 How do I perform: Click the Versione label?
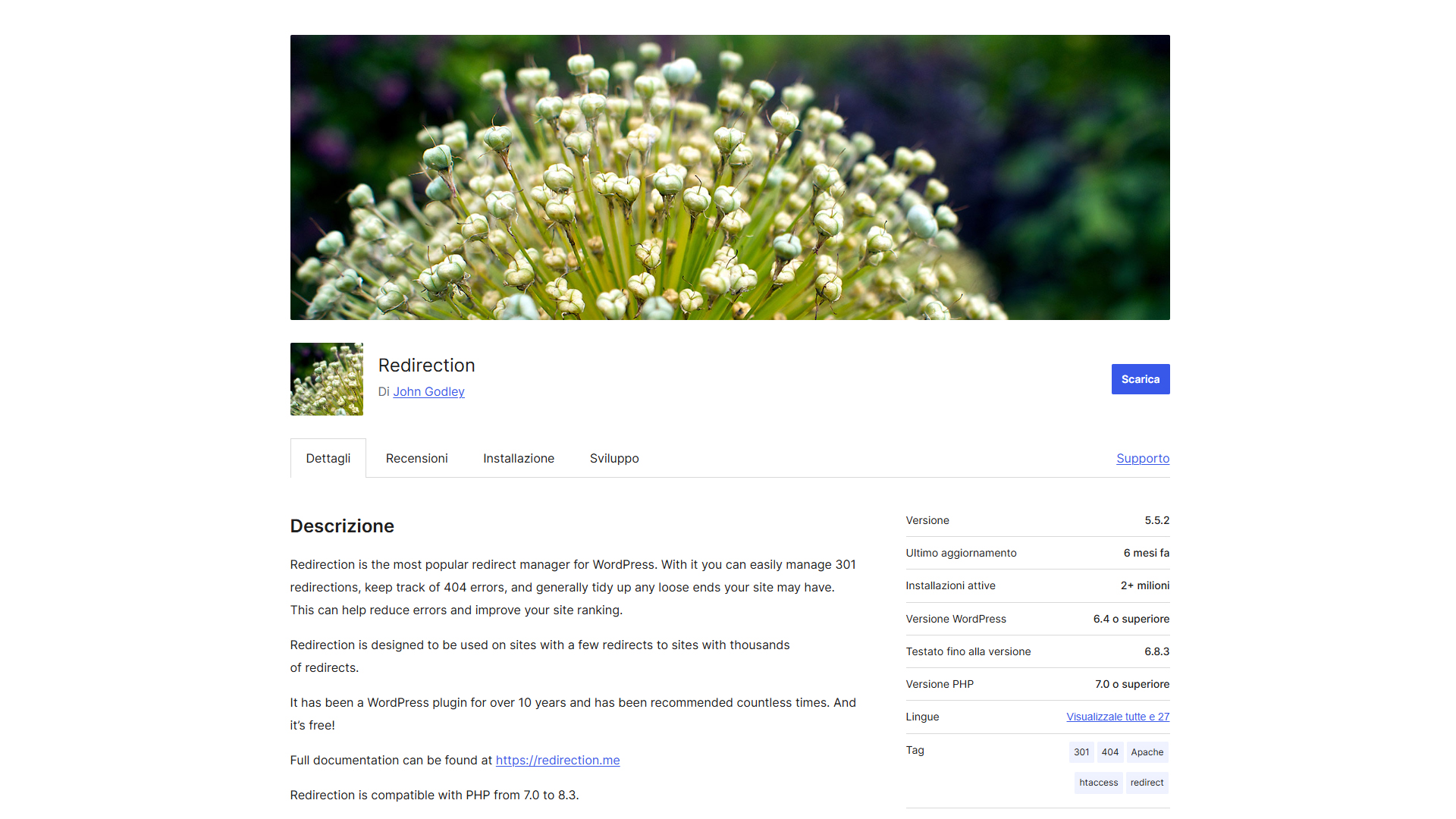coord(927,520)
